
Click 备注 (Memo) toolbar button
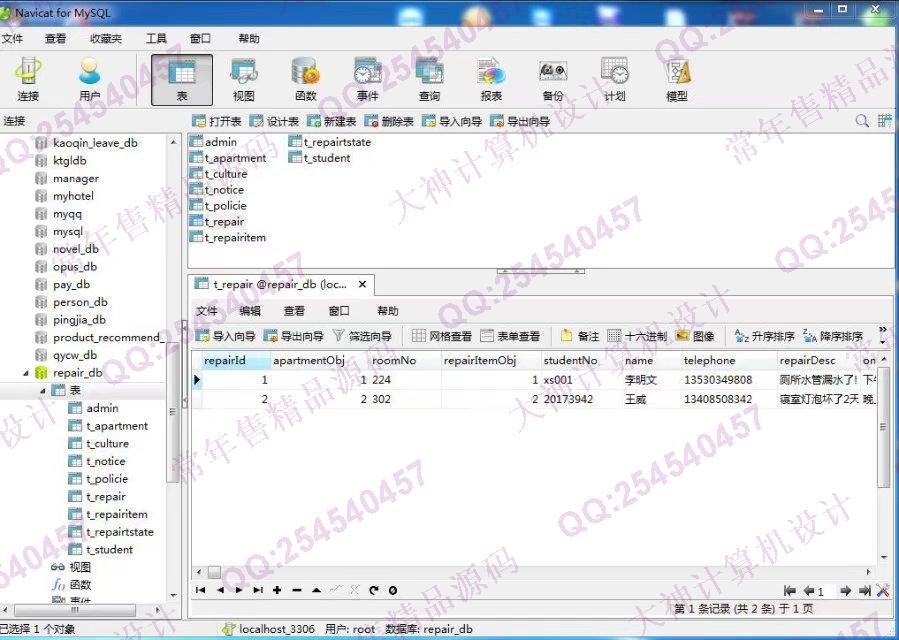click(580, 336)
